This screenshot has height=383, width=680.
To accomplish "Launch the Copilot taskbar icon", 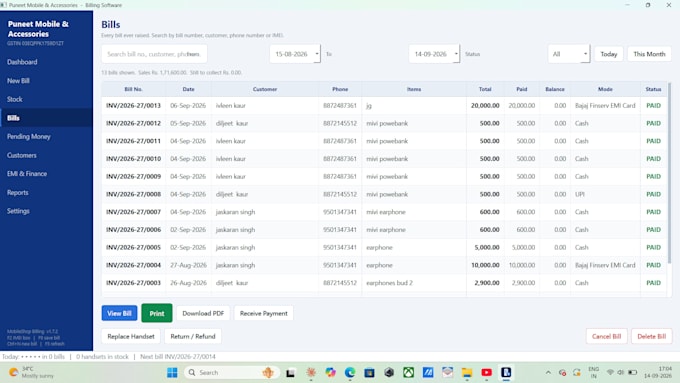I will pos(330,373).
